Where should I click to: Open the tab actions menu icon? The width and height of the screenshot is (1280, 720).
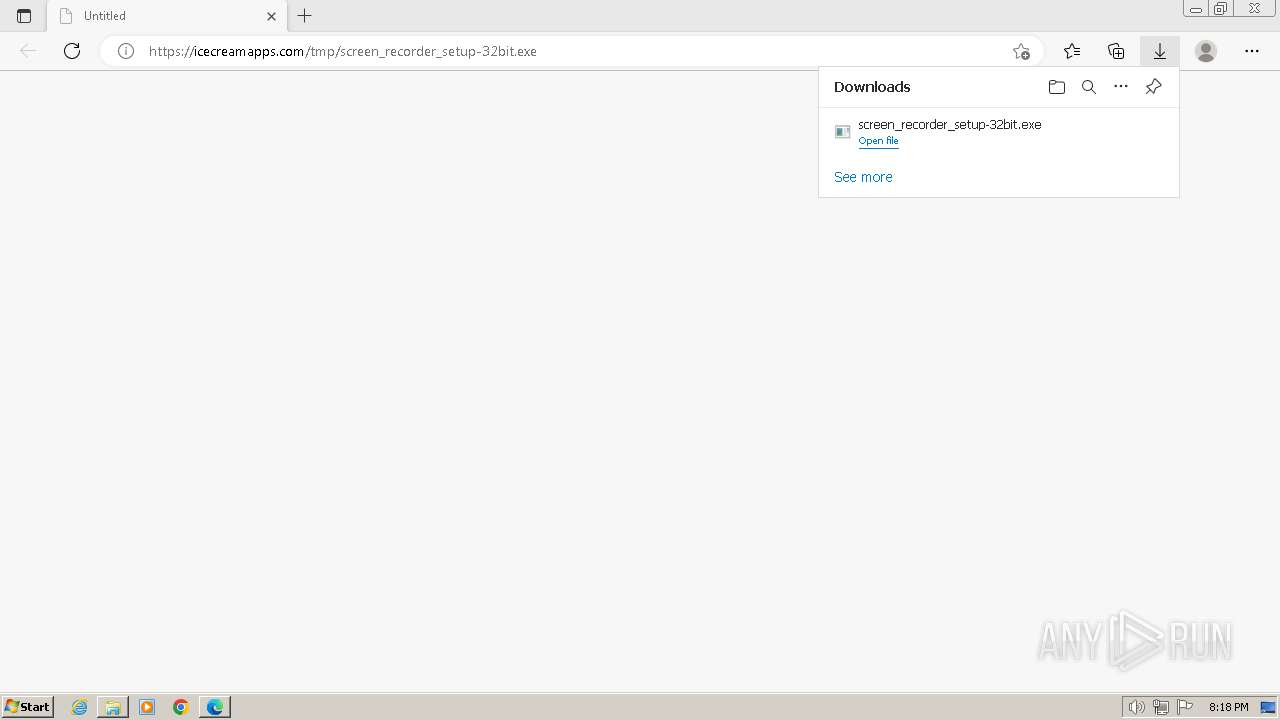pyautogui.click(x=24, y=16)
